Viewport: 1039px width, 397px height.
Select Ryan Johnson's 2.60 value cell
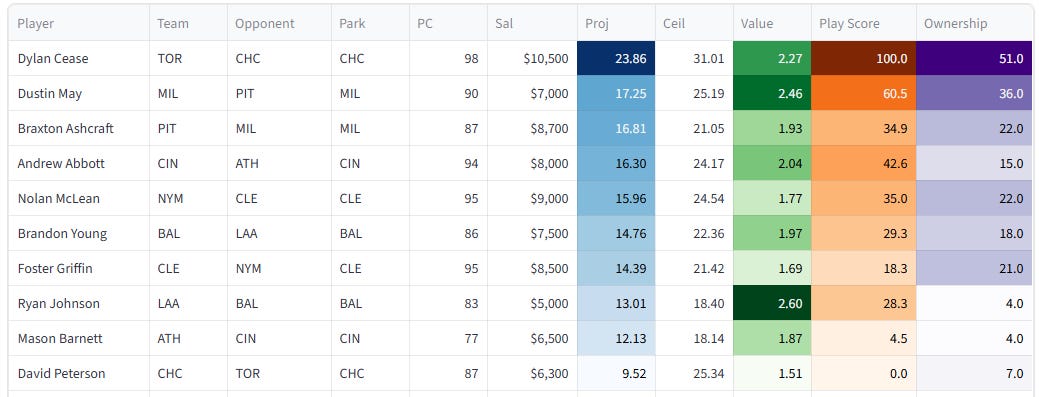pyautogui.click(x=772, y=304)
